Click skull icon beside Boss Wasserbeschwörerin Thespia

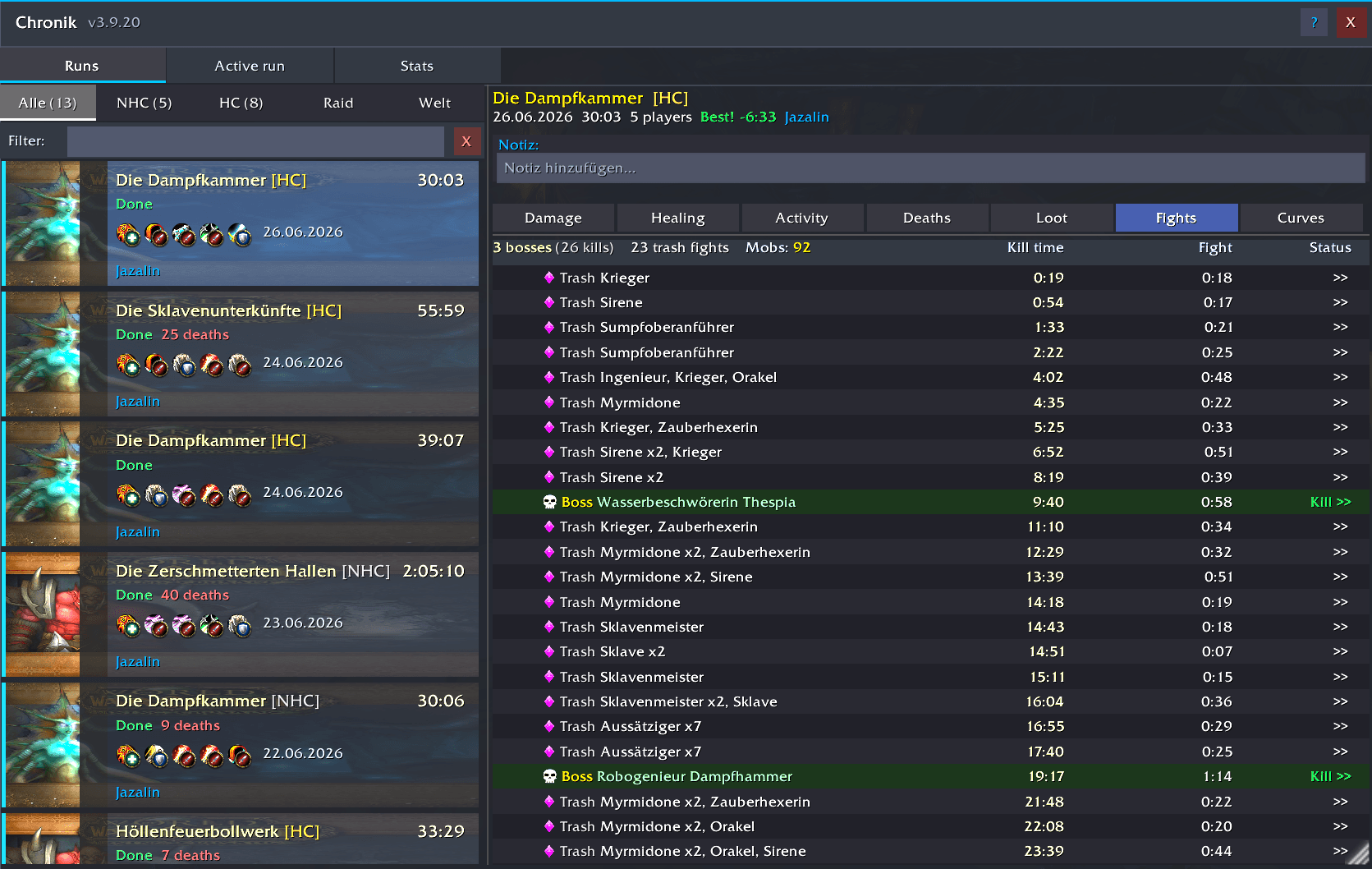(x=550, y=502)
